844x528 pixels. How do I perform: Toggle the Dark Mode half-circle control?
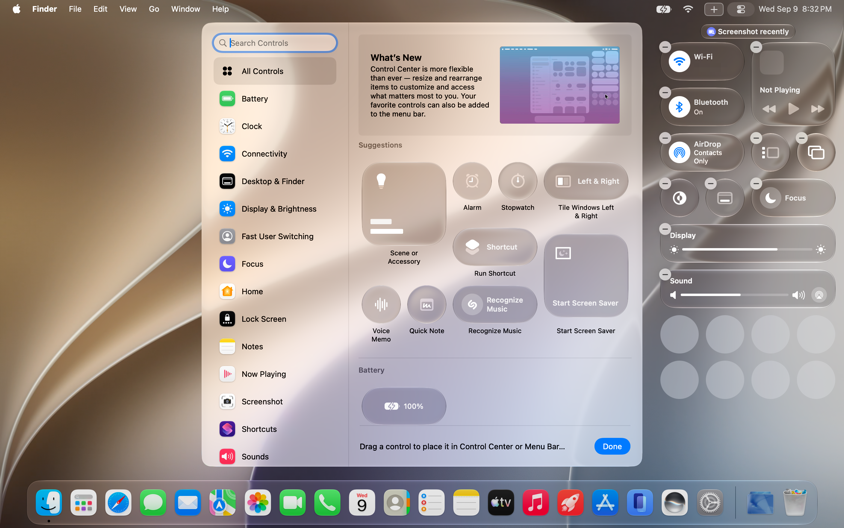click(x=679, y=198)
